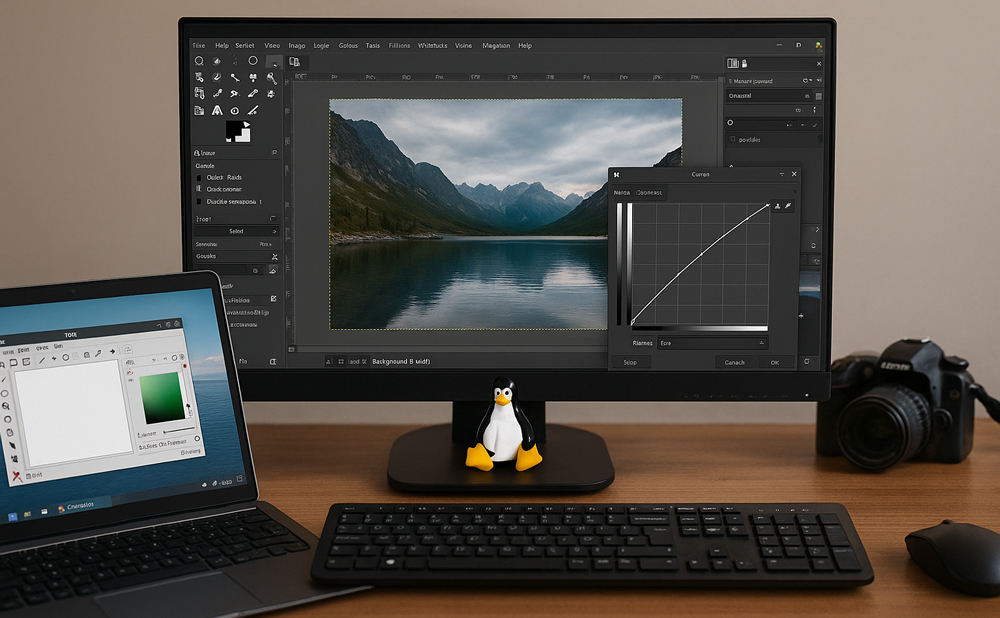Click the highlighted active tool in toolbox first row

pyautogui.click(x=274, y=61)
